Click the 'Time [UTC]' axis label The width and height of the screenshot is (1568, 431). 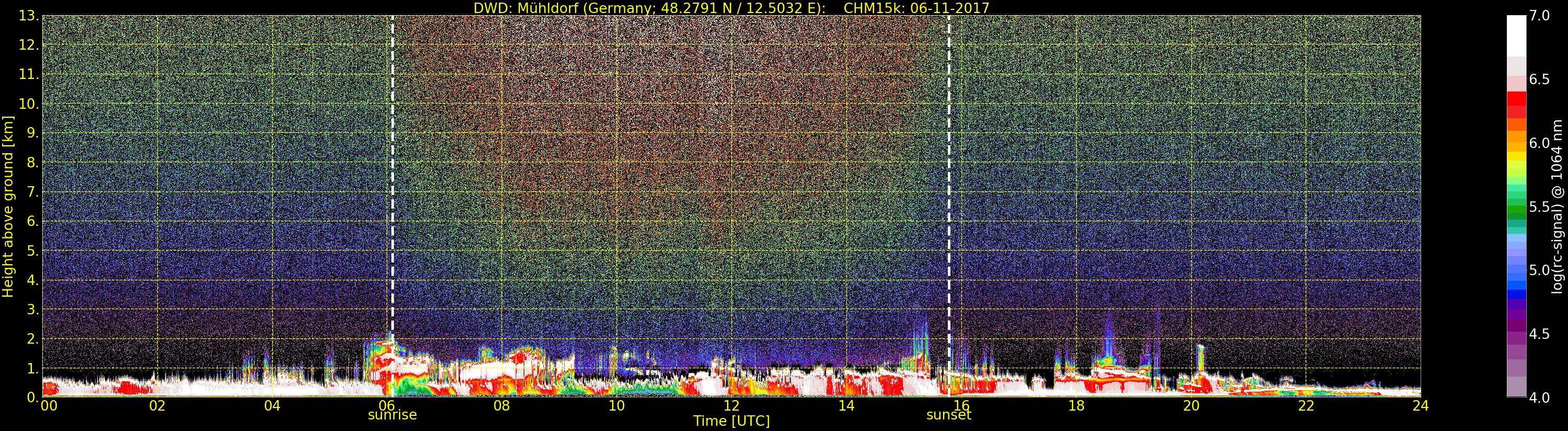tap(731, 421)
